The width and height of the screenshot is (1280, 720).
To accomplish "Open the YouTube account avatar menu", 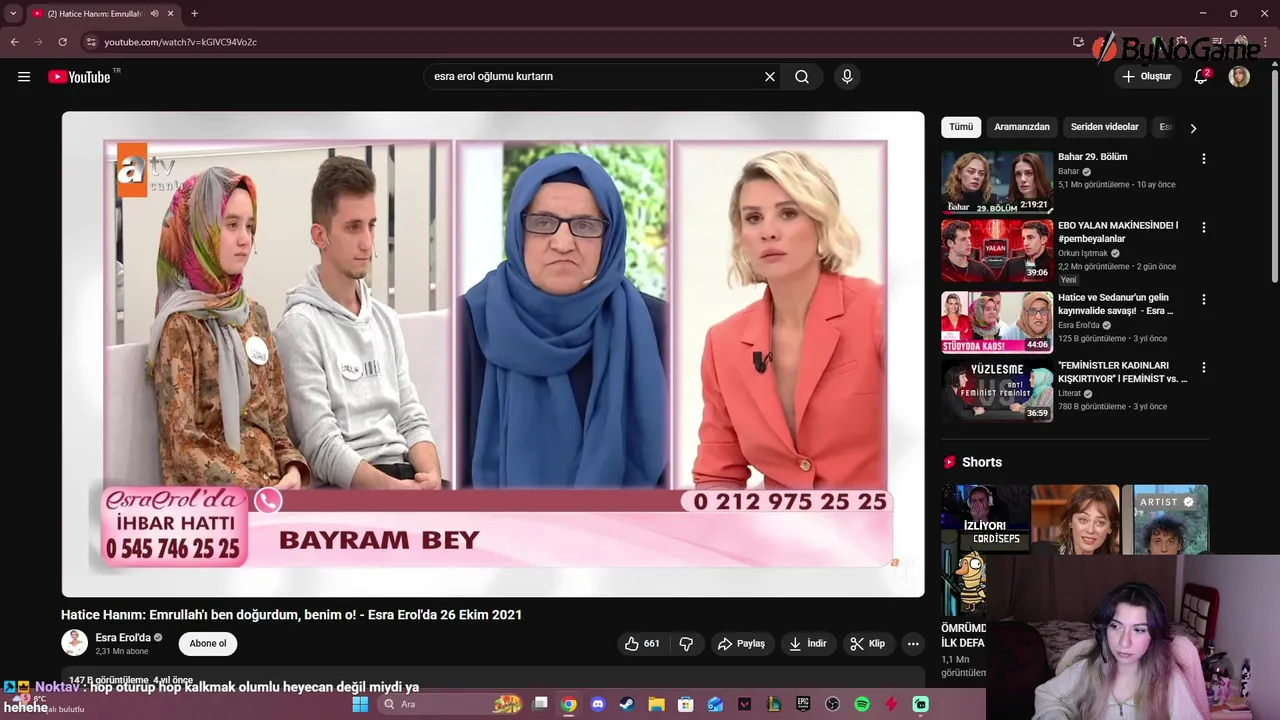I will click(x=1239, y=77).
